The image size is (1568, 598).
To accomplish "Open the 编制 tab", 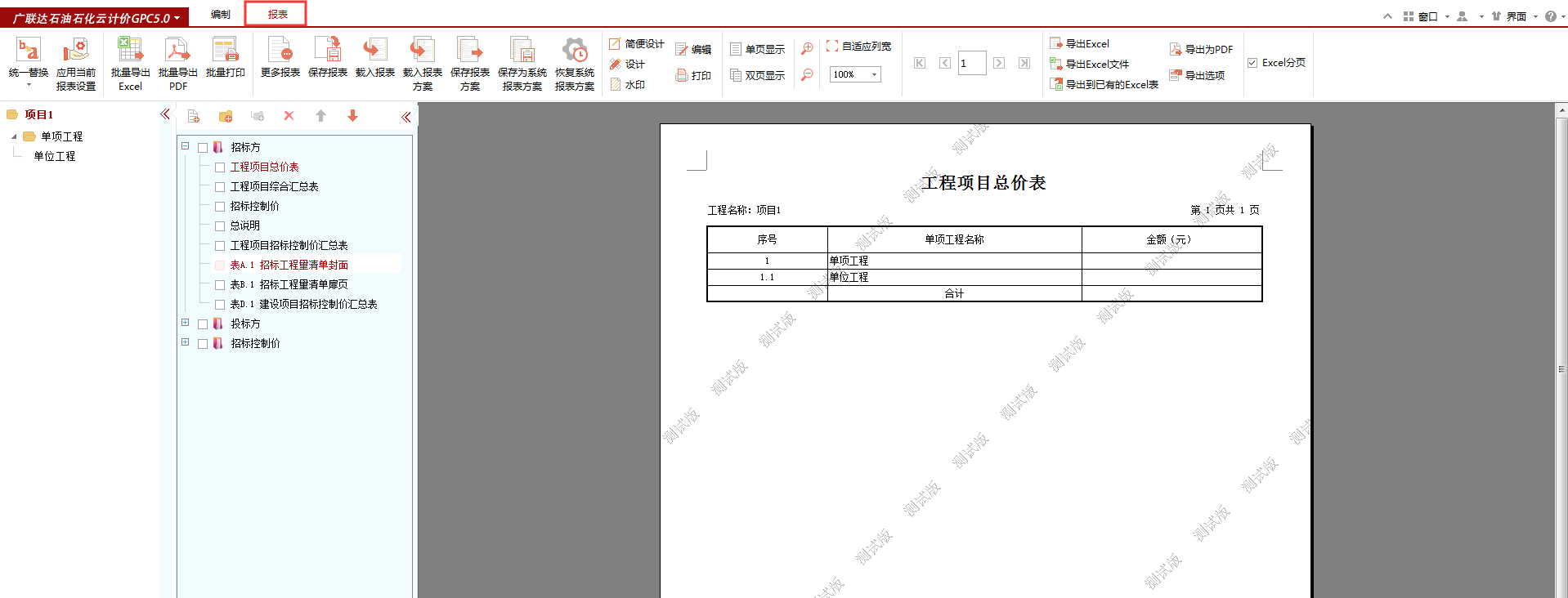I will [x=221, y=15].
